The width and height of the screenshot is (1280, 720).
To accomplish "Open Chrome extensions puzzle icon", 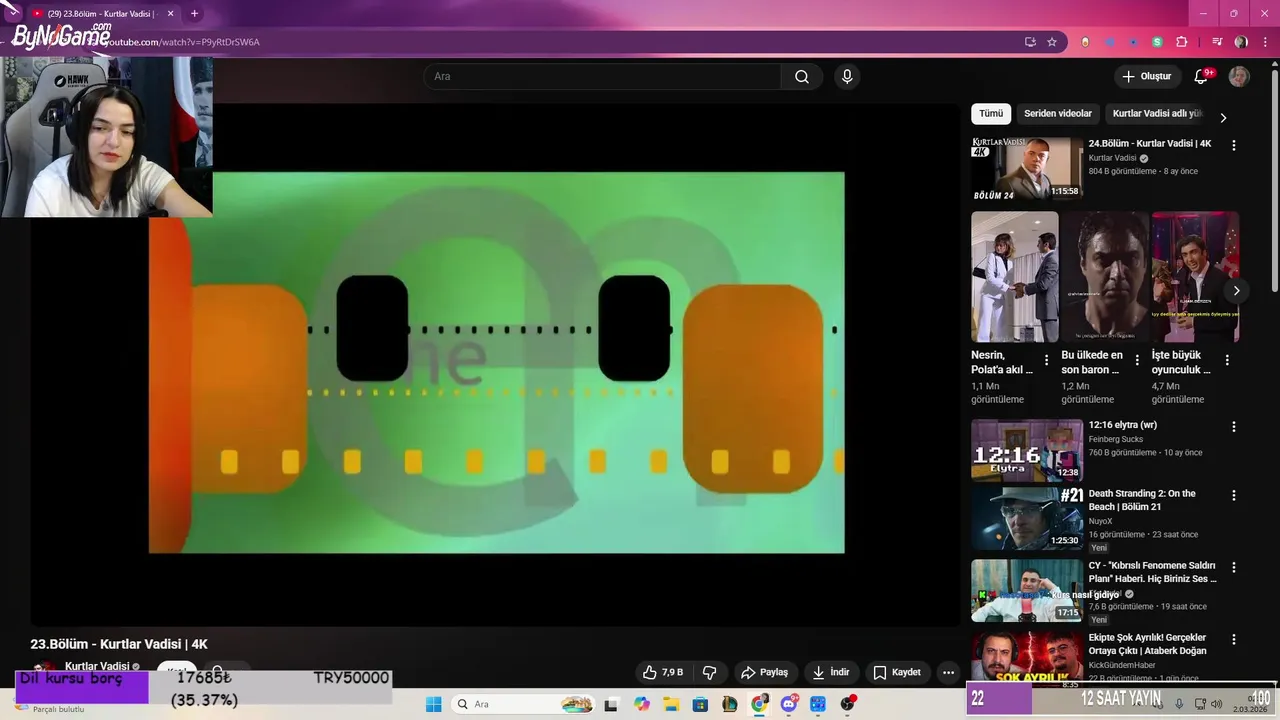I will tap(1181, 42).
